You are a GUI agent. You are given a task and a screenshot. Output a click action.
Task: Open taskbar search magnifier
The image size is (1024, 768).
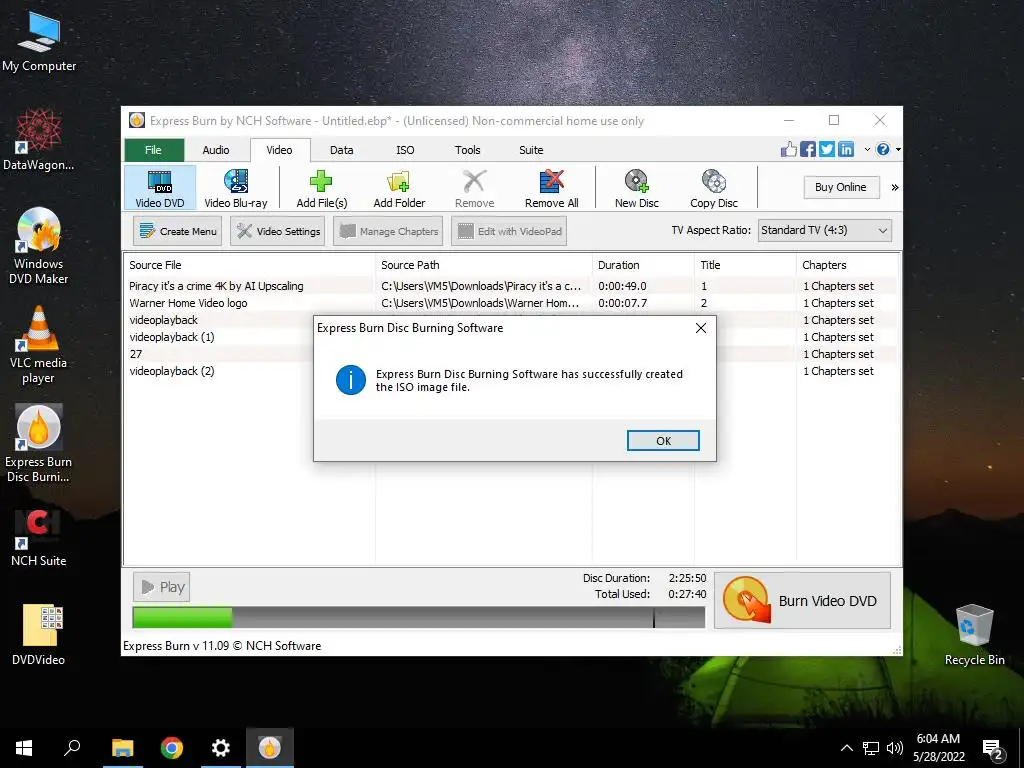pos(72,748)
